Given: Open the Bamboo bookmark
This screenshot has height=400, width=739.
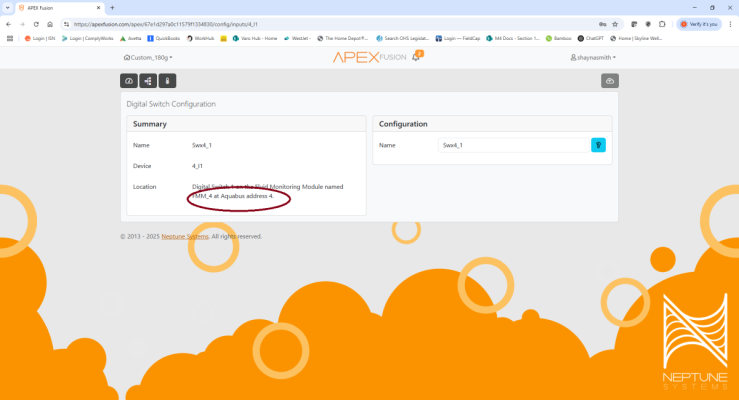Looking at the screenshot, I should [558, 39].
